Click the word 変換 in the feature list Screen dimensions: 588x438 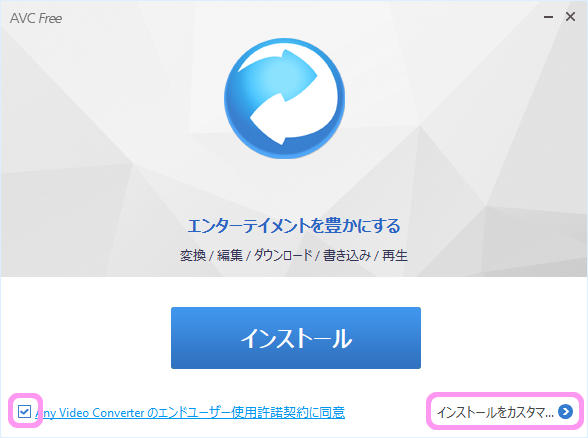click(193, 255)
